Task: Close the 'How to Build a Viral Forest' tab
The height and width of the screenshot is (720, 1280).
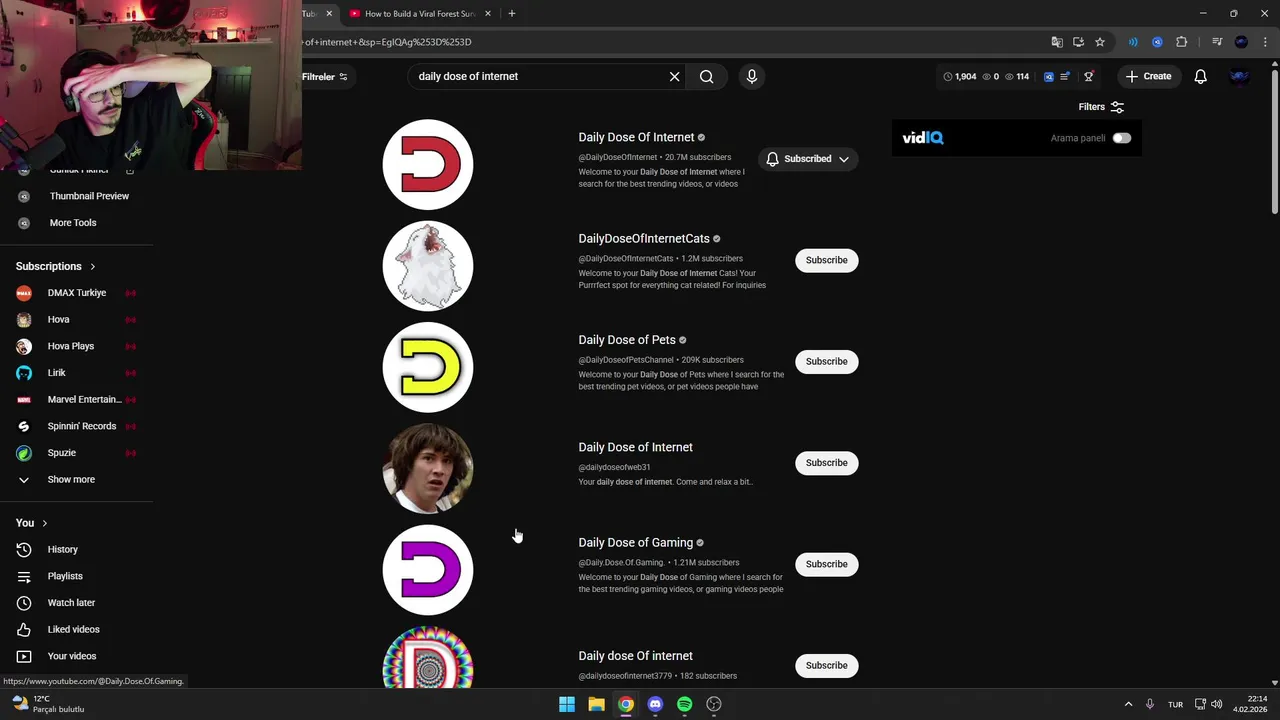Action: click(488, 14)
